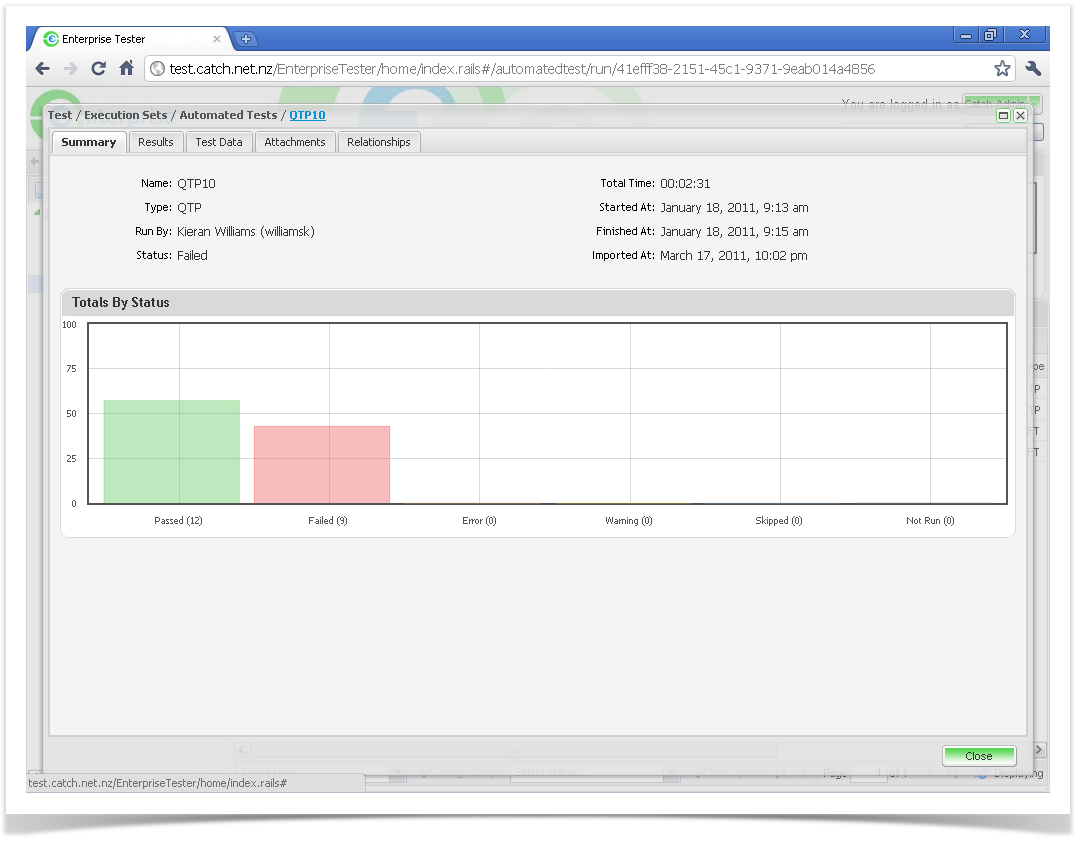The width and height of the screenshot is (1084, 843).
Task: Go to the browser home page icon
Action: [x=127, y=69]
